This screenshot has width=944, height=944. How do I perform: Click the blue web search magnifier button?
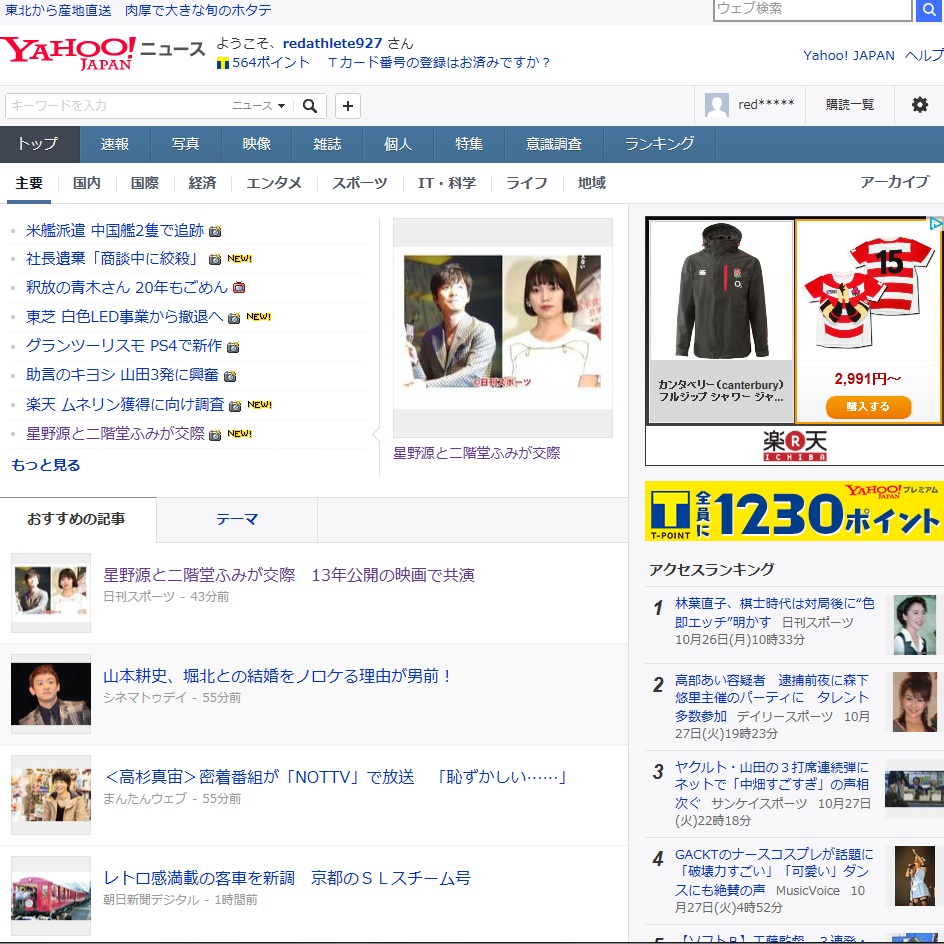pos(930,10)
